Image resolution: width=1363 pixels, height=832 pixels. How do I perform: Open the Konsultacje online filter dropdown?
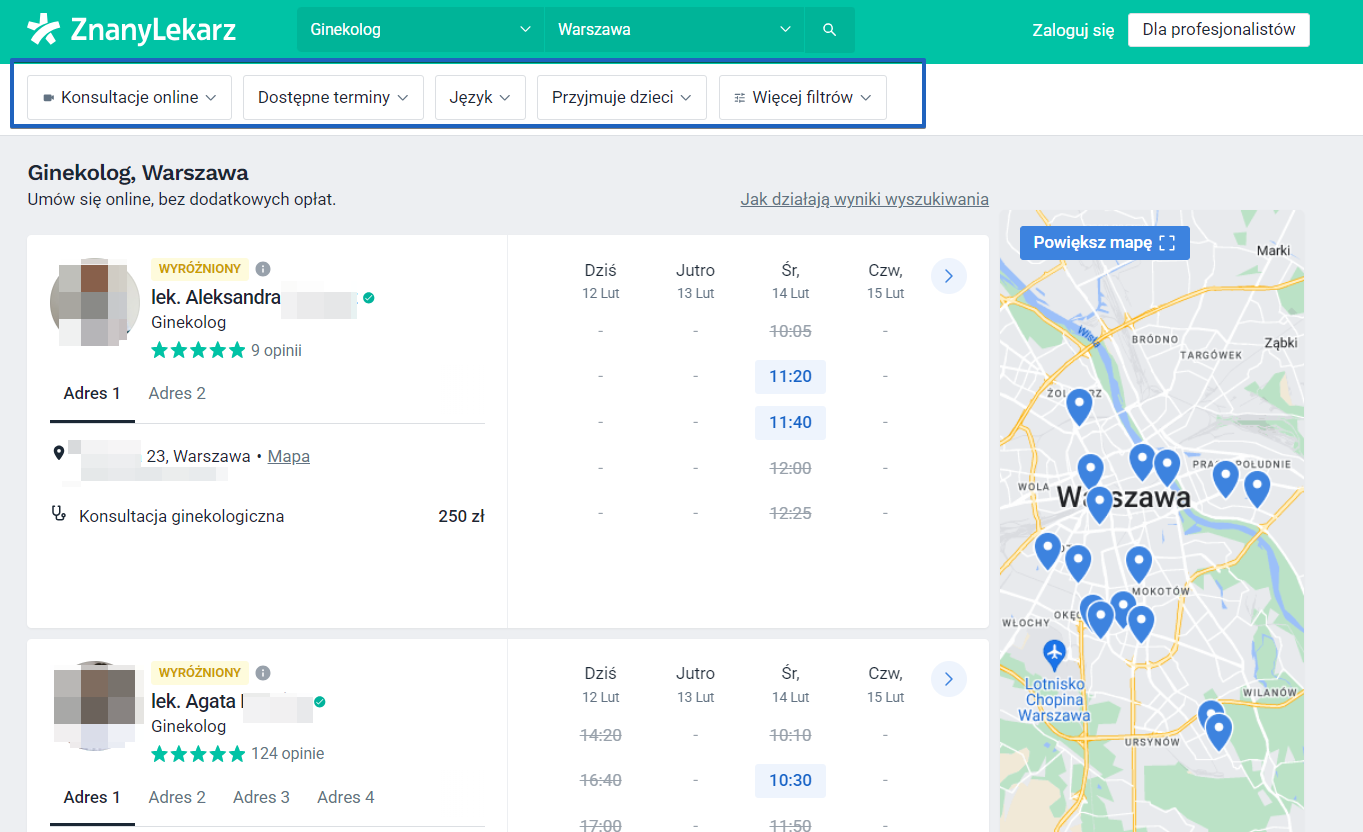129,98
